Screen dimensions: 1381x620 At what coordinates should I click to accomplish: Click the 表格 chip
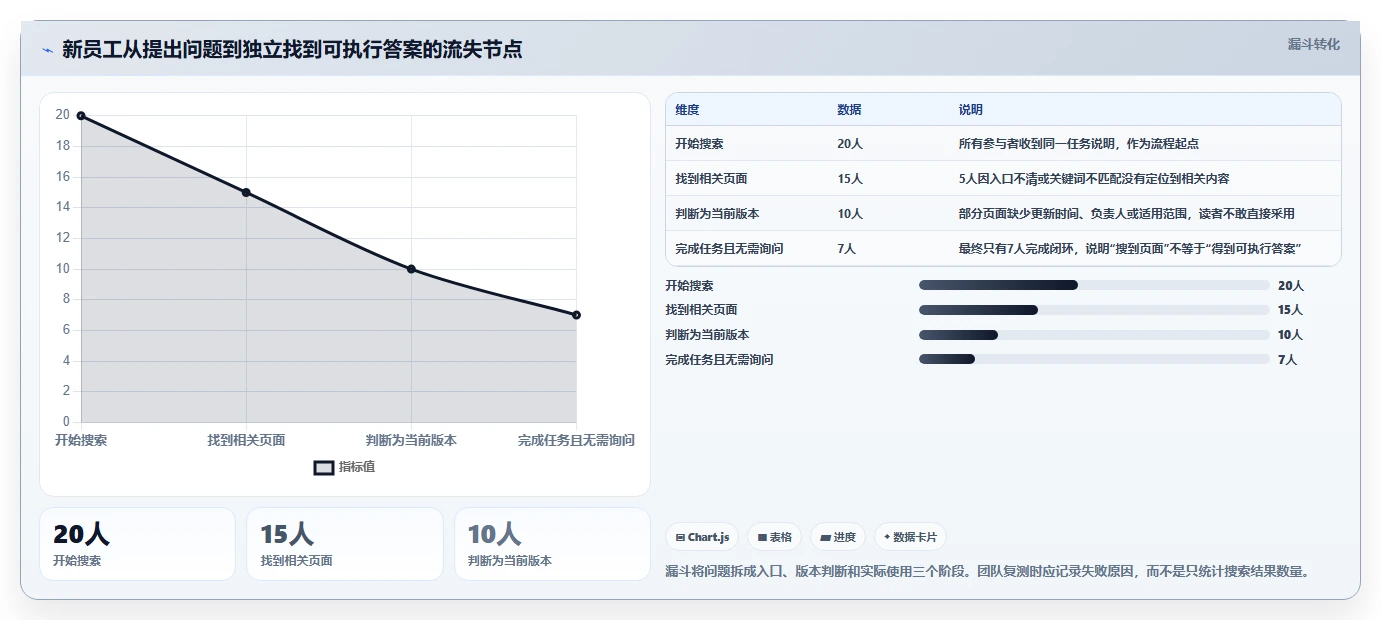[x=774, y=537]
